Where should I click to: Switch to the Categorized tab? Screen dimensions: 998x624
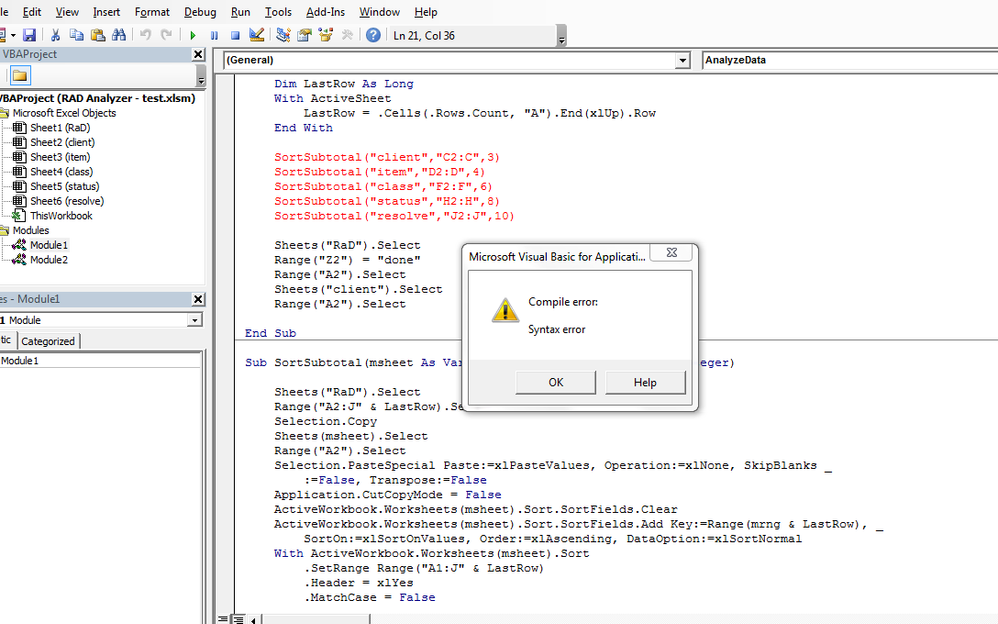point(47,341)
